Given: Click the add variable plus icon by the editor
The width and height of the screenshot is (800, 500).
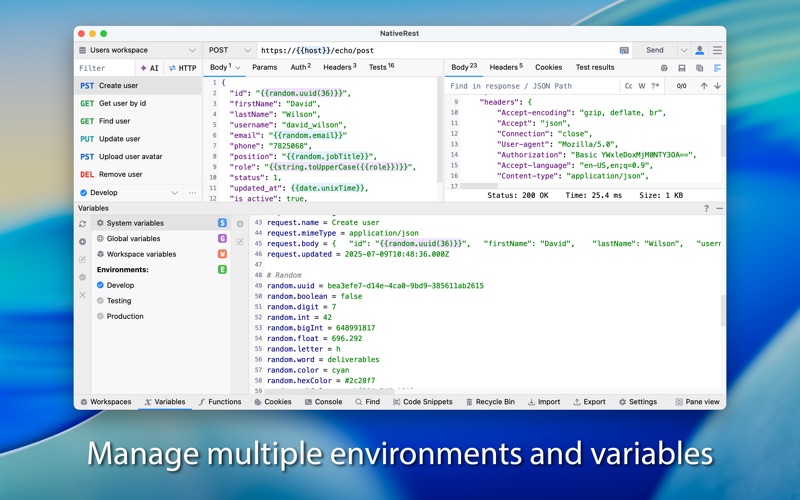Looking at the screenshot, I should [x=240, y=224].
